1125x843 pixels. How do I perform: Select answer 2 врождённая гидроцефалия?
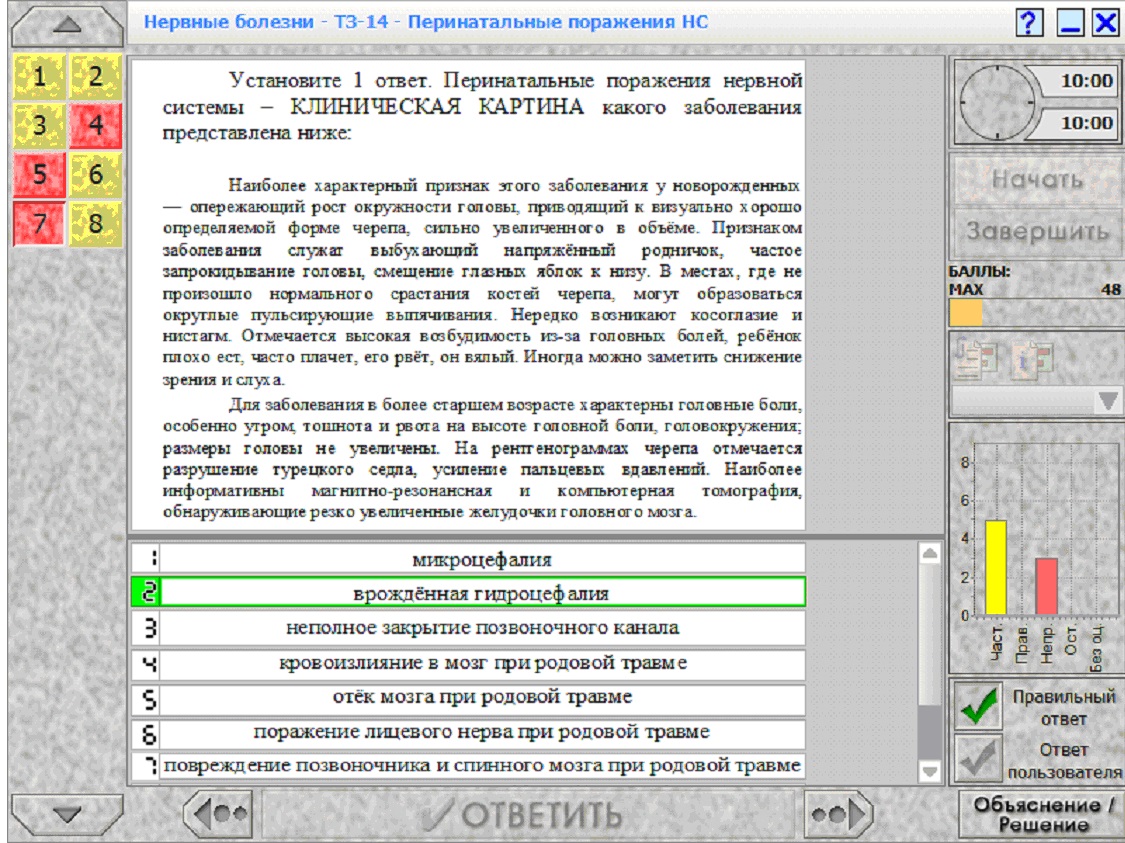(469, 593)
